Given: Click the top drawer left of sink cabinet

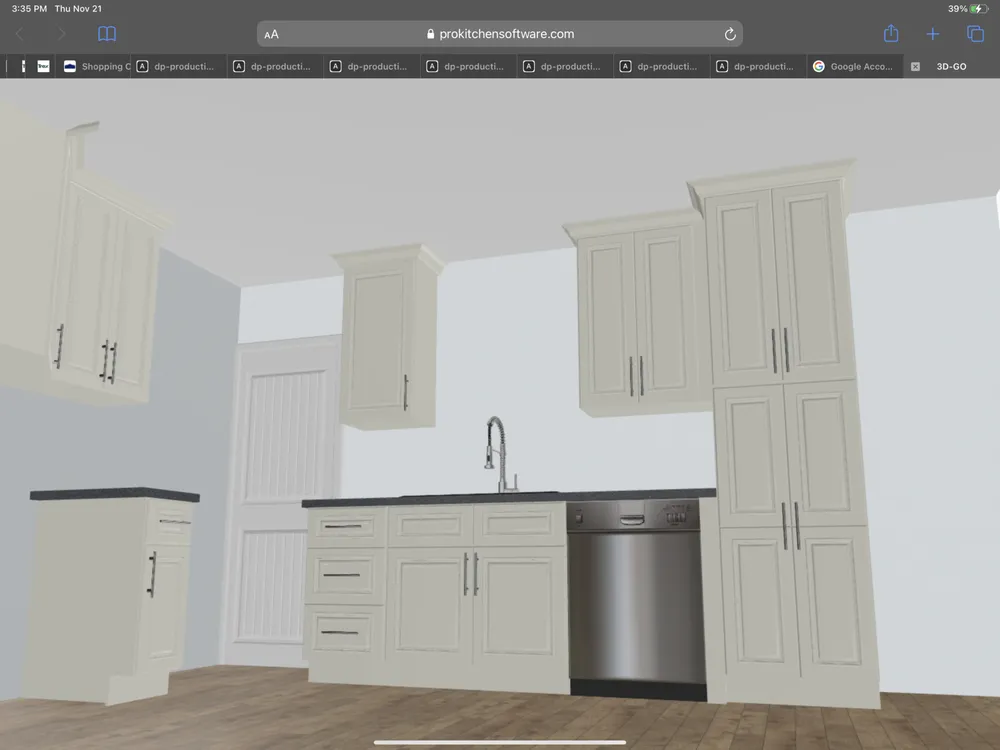Looking at the screenshot, I should coord(345,526).
